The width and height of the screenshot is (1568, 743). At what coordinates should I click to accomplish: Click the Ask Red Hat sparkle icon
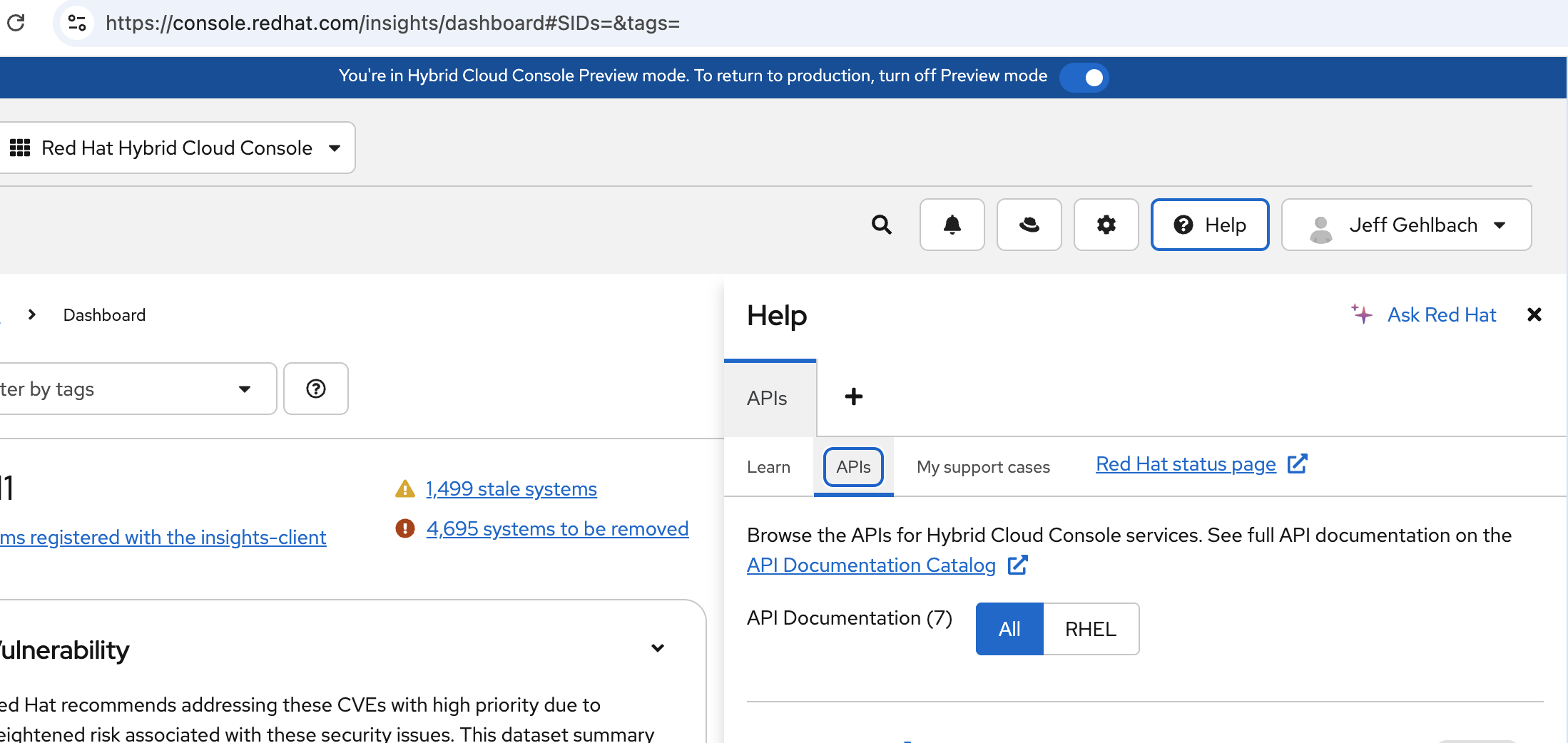[1362, 314]
